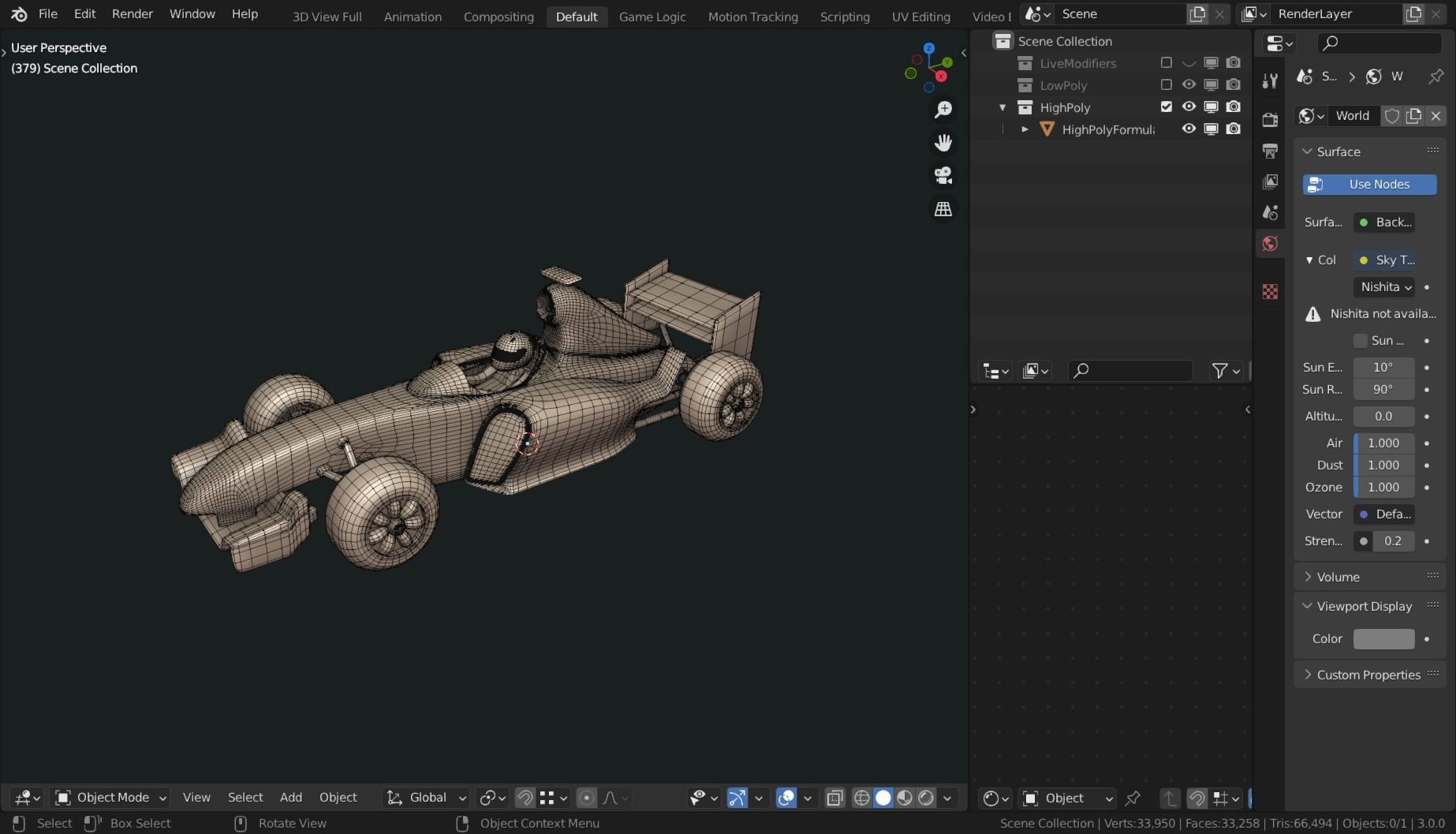Disable the HighPoly collection checkbox

tap(1167, 107)
